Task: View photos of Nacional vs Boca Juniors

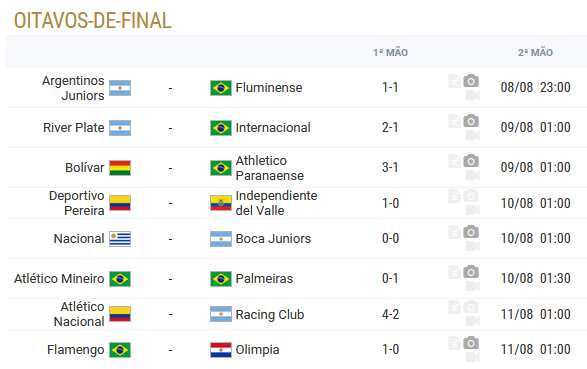Action: click(x=471, y=232)
